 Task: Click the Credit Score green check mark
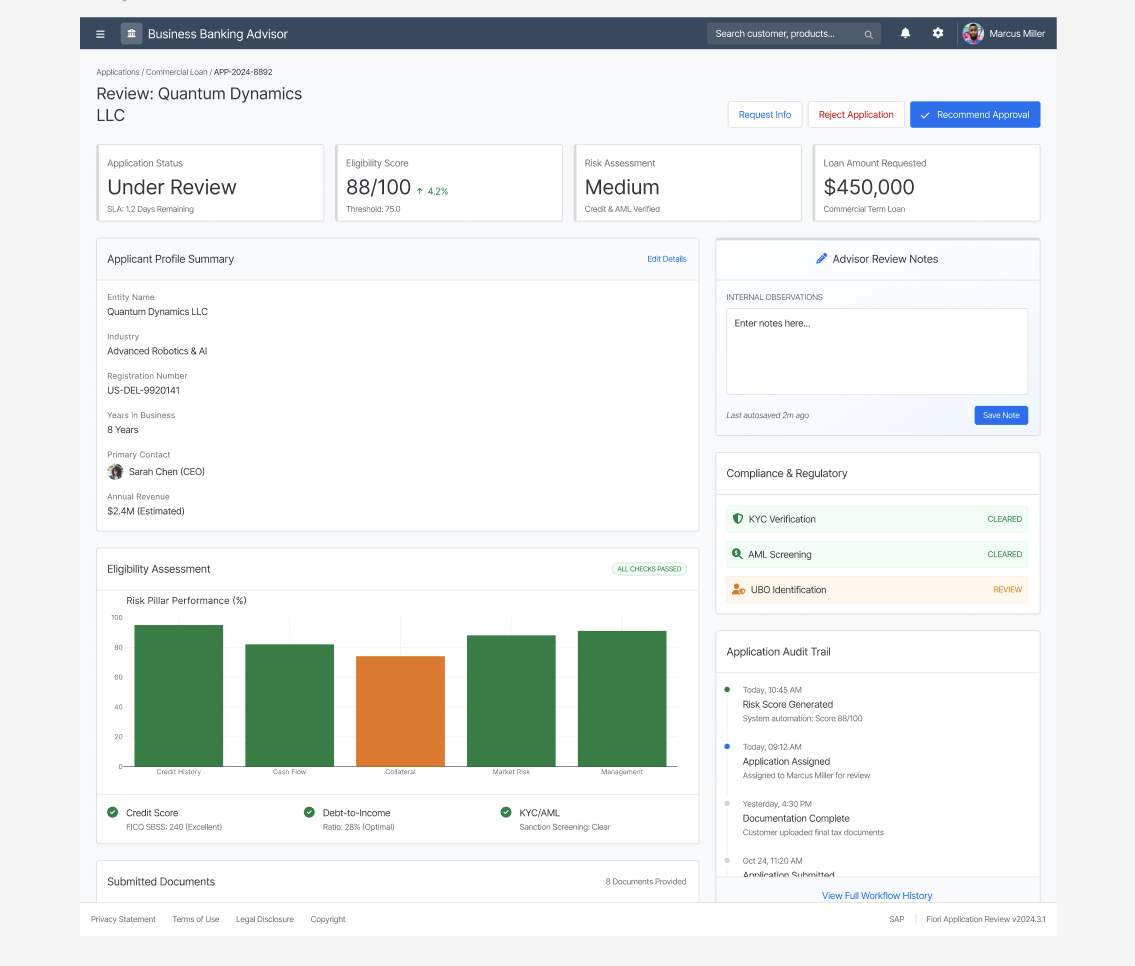[112, 812]
